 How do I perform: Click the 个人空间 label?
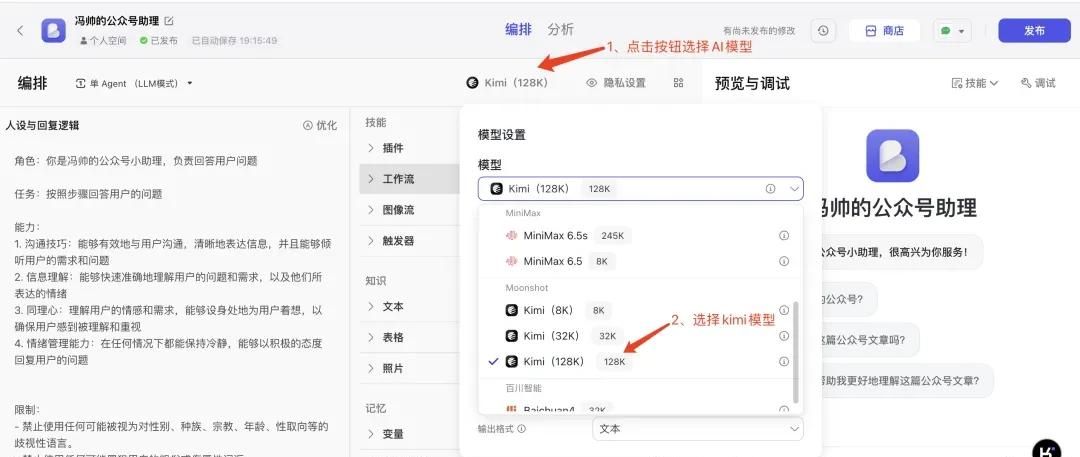[103, 41]
